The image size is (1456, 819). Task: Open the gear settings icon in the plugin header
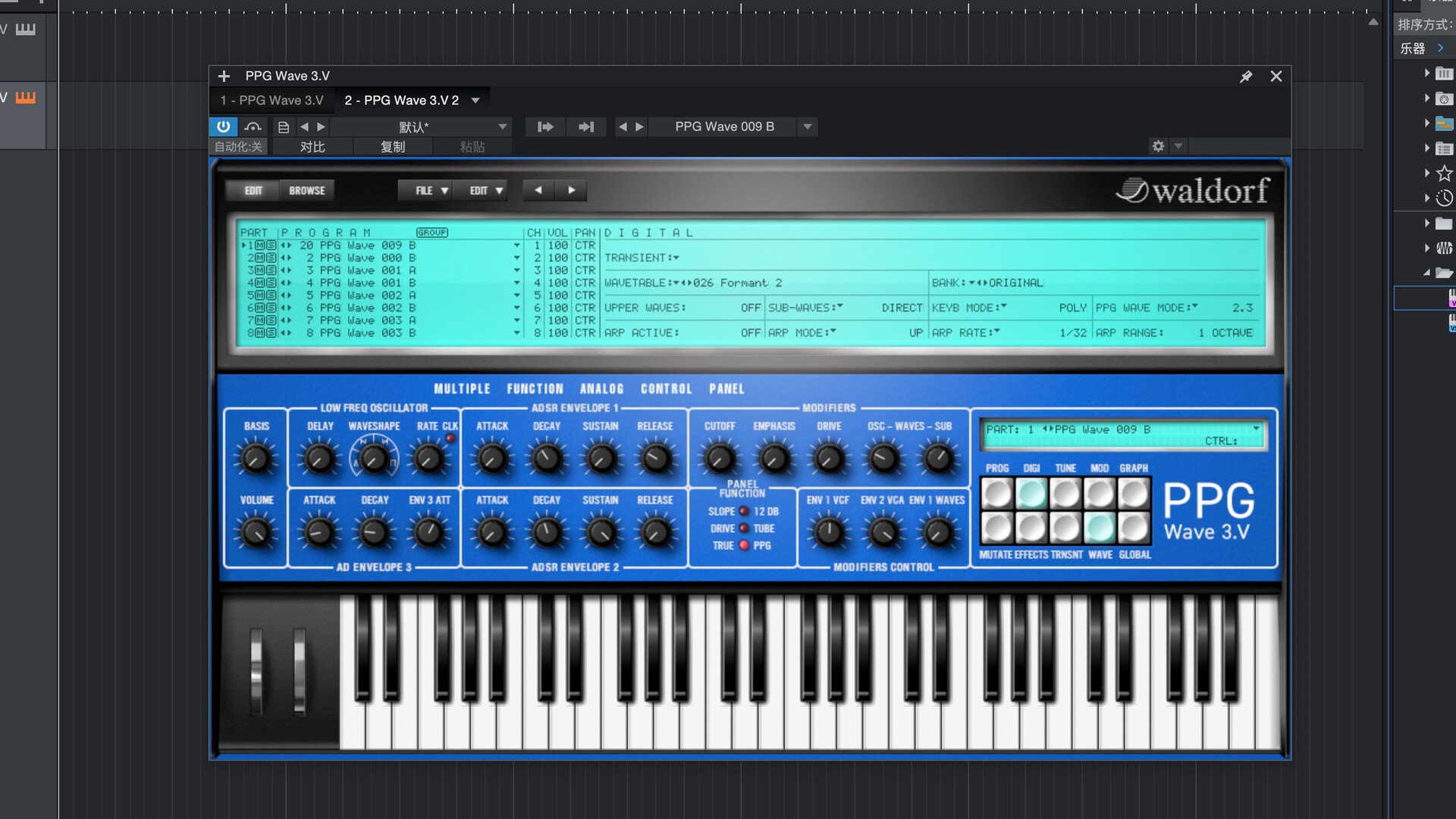pos(1158,146)
